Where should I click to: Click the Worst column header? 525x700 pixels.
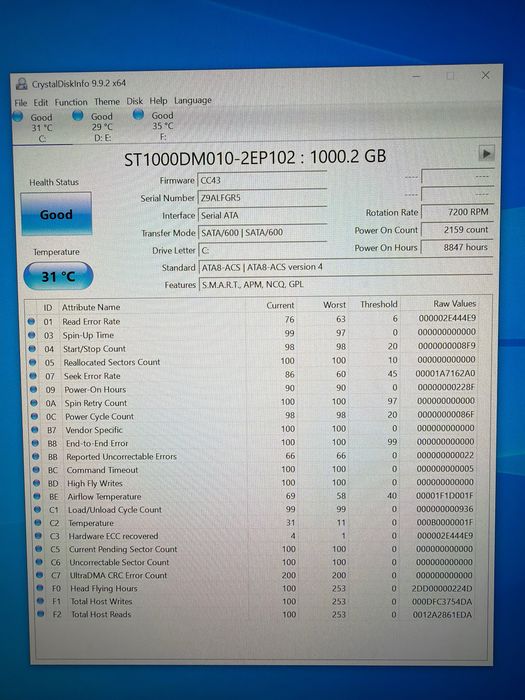click(334, 305)
